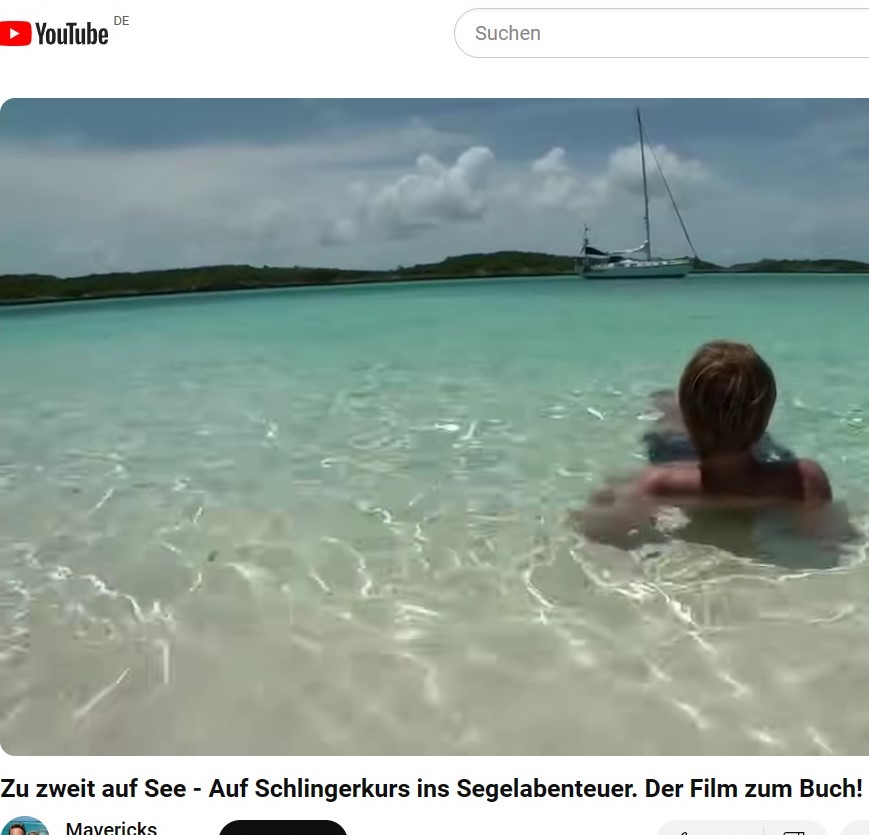Image resolution: width=869 pixels, height=835 pixels.
Task: Open the Mavericks channel avatar
Action: coord(24,827)
